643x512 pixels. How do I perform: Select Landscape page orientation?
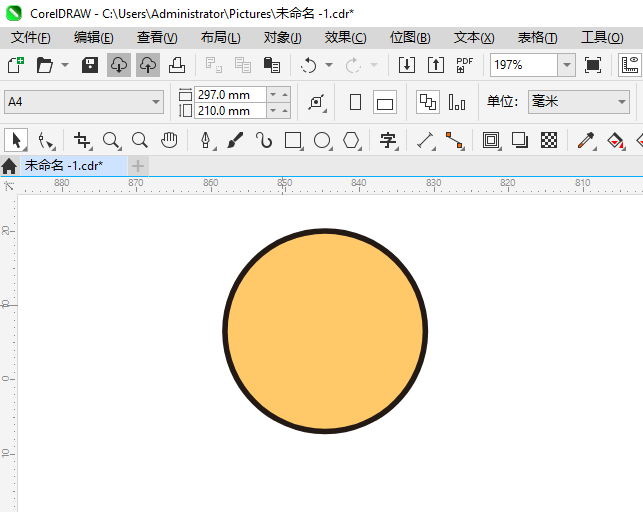click(385, 102)
